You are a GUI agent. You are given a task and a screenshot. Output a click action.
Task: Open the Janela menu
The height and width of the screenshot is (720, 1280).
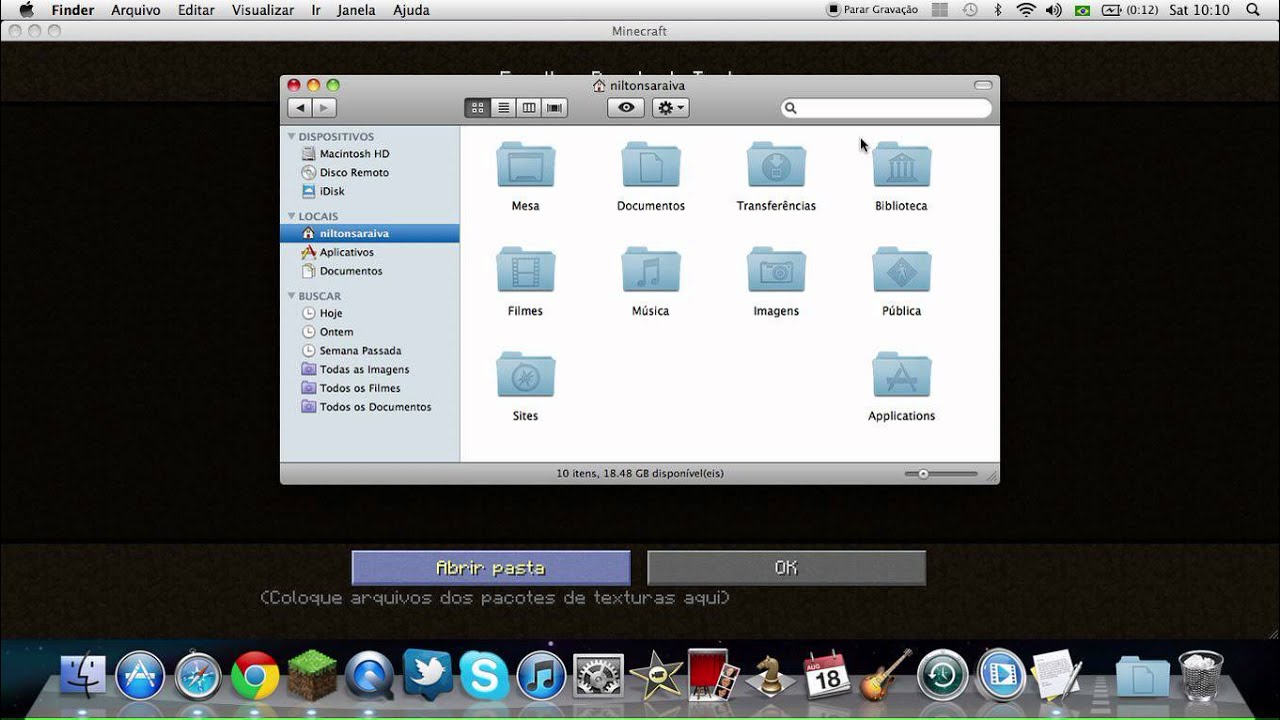point(357,10)
